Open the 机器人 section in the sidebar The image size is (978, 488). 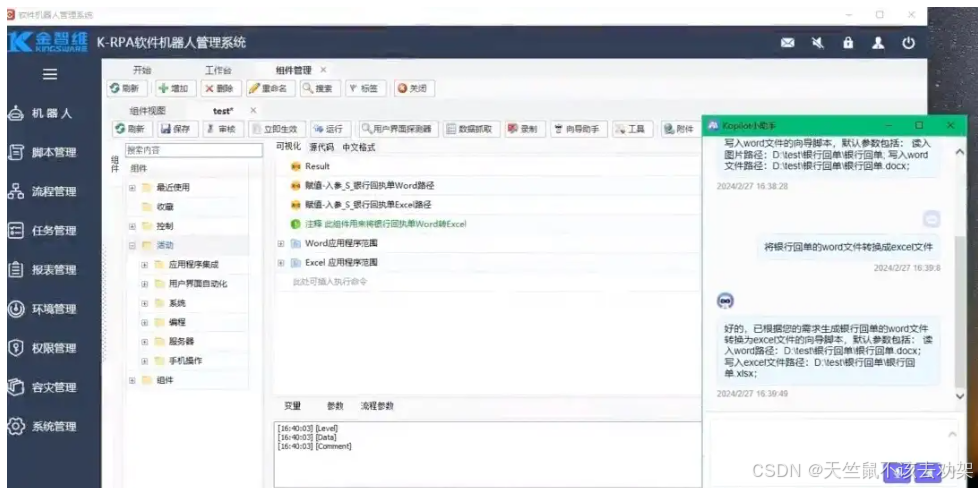[41, 114]
